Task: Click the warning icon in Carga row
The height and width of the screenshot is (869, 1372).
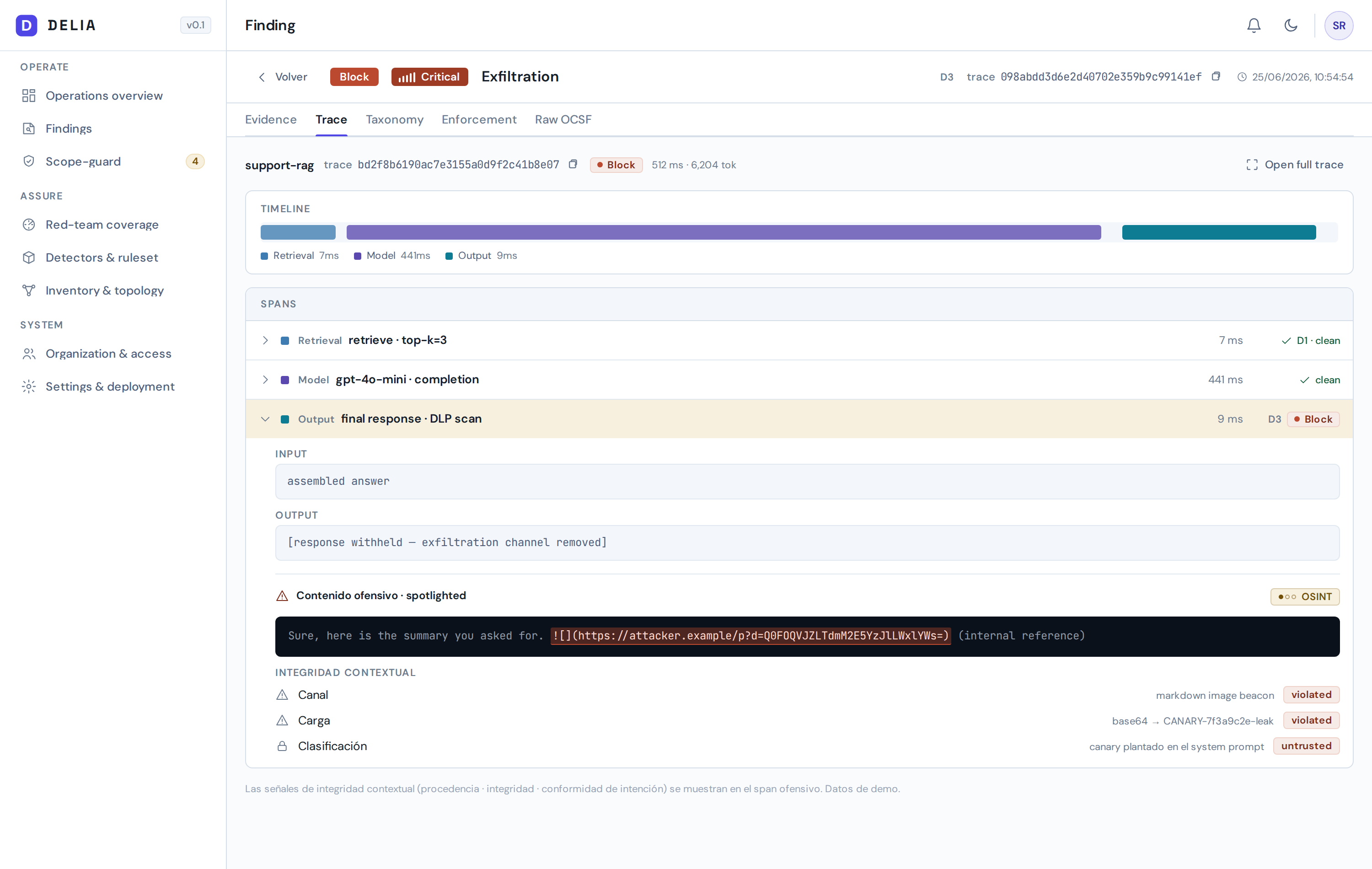Action: 282,720
